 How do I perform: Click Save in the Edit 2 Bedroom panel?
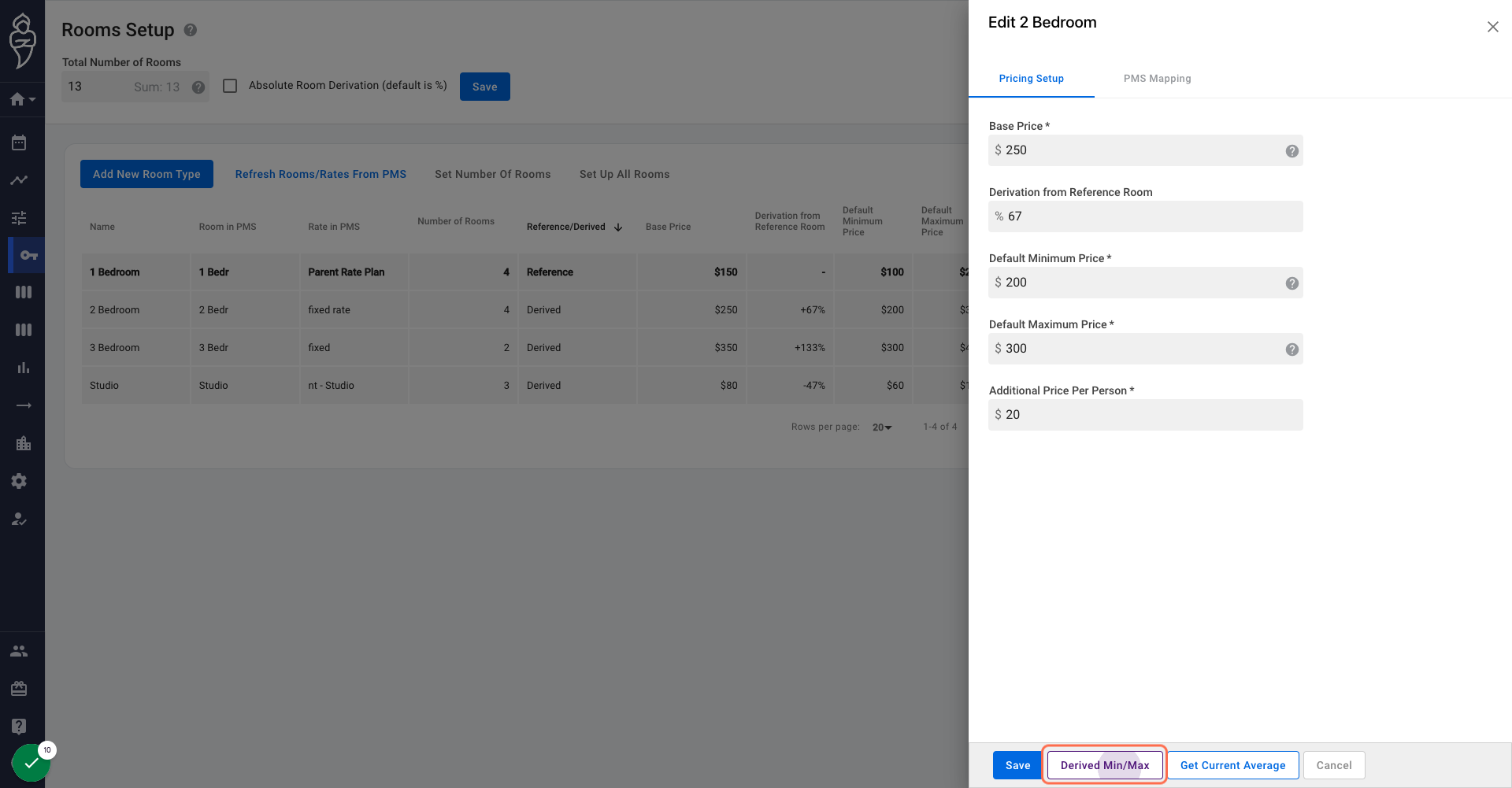1017,765
